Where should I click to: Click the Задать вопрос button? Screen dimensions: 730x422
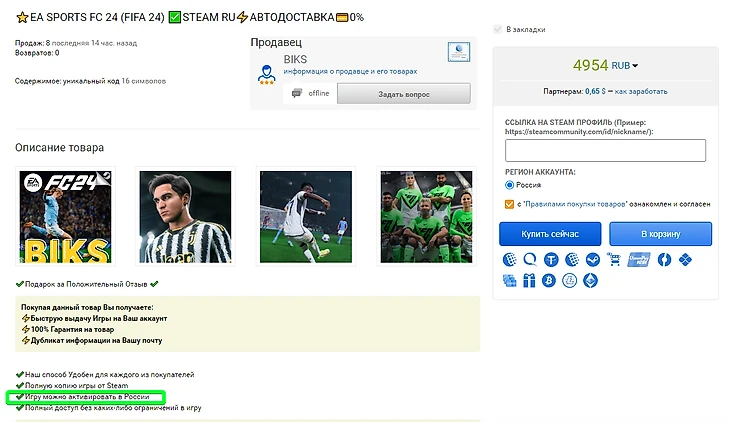pyautogui.click(x=404, y=94)
